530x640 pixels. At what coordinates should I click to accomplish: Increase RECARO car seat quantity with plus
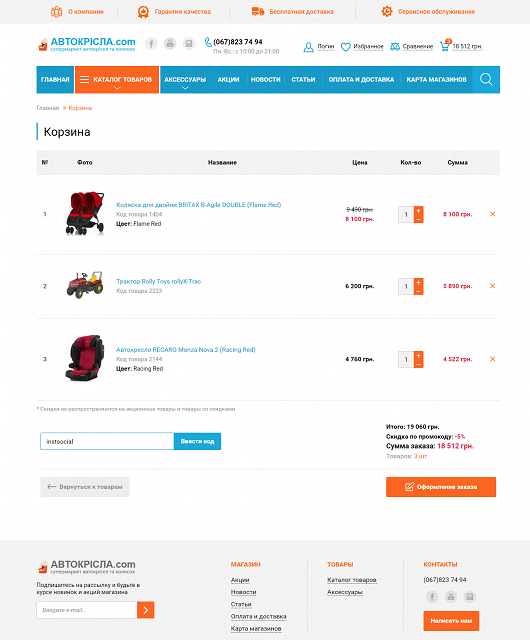tap(419, 355)
